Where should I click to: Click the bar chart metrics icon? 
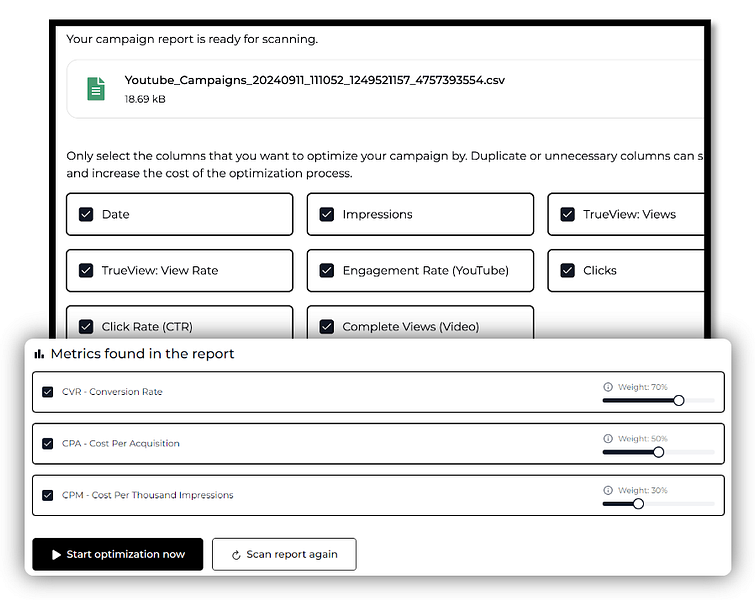click(39, 354)
